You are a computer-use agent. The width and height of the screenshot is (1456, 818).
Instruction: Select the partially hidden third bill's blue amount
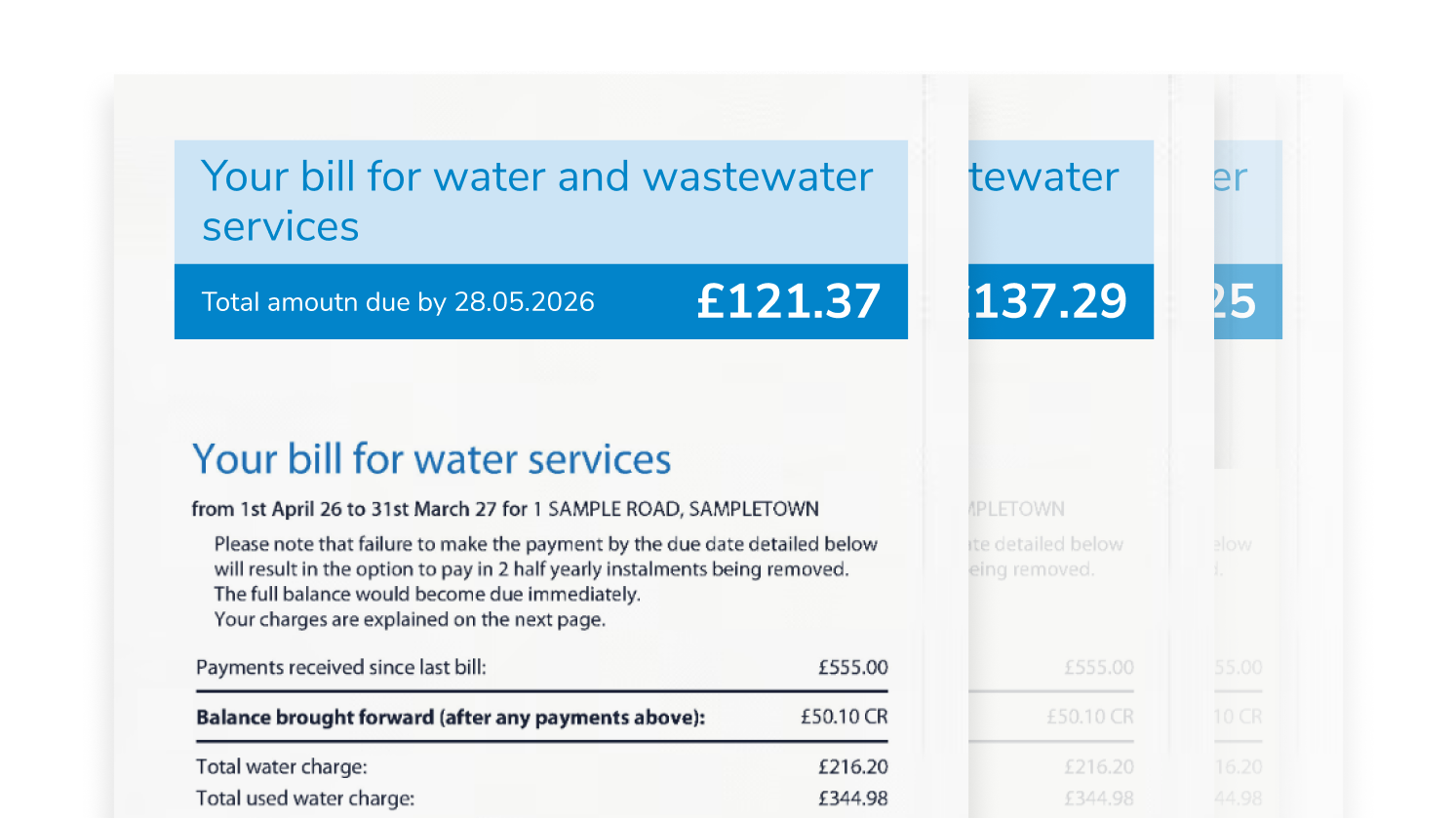pyautogui.click(x=1235, y=301)
